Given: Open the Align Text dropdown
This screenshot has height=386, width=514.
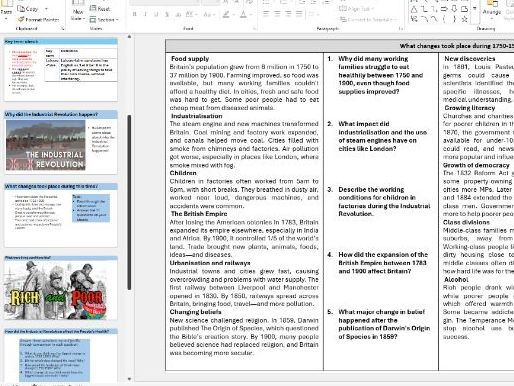Looking at the screenshot, I should (357, 9).
